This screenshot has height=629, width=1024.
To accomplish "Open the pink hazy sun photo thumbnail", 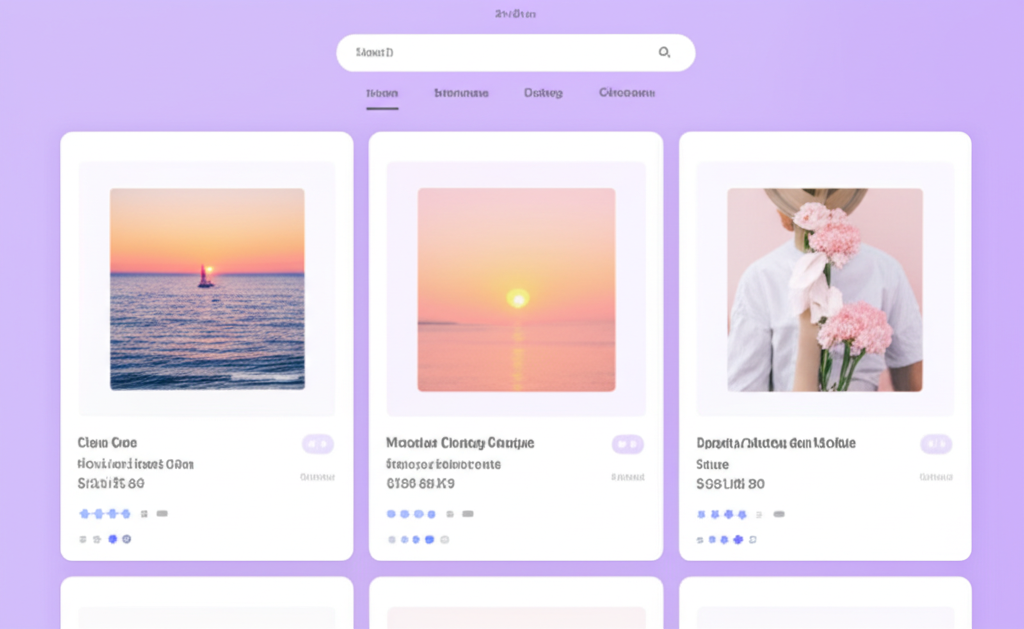I will click(x=516, y=290).
